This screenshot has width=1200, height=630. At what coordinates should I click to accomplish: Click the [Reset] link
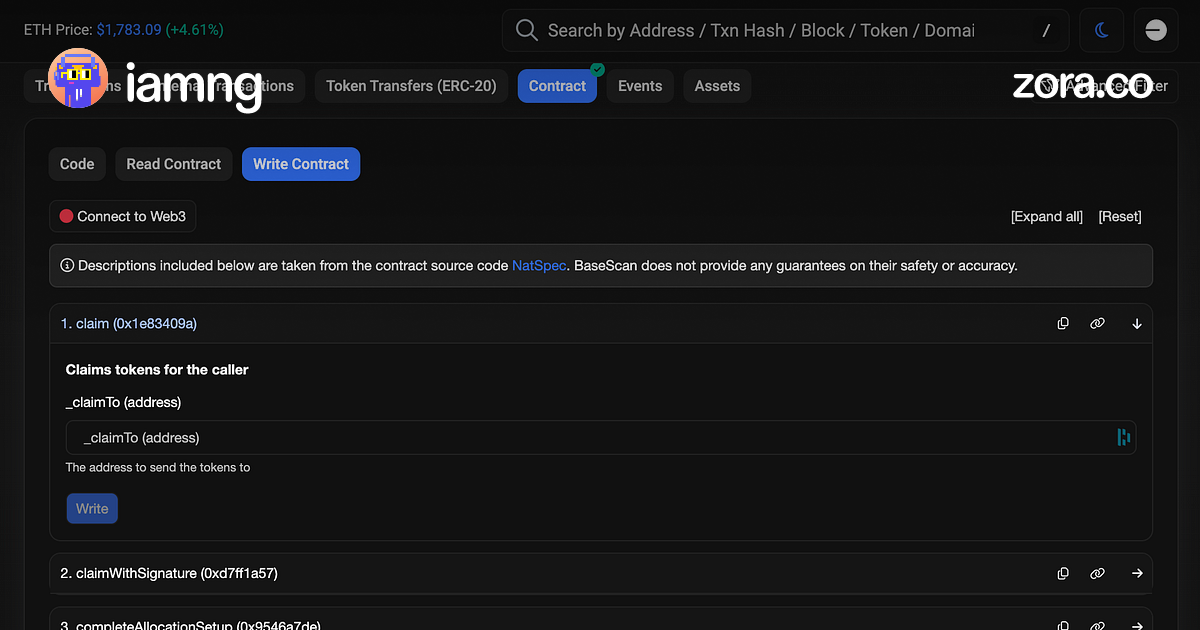pyautogui.click(x=1119, y=216)
